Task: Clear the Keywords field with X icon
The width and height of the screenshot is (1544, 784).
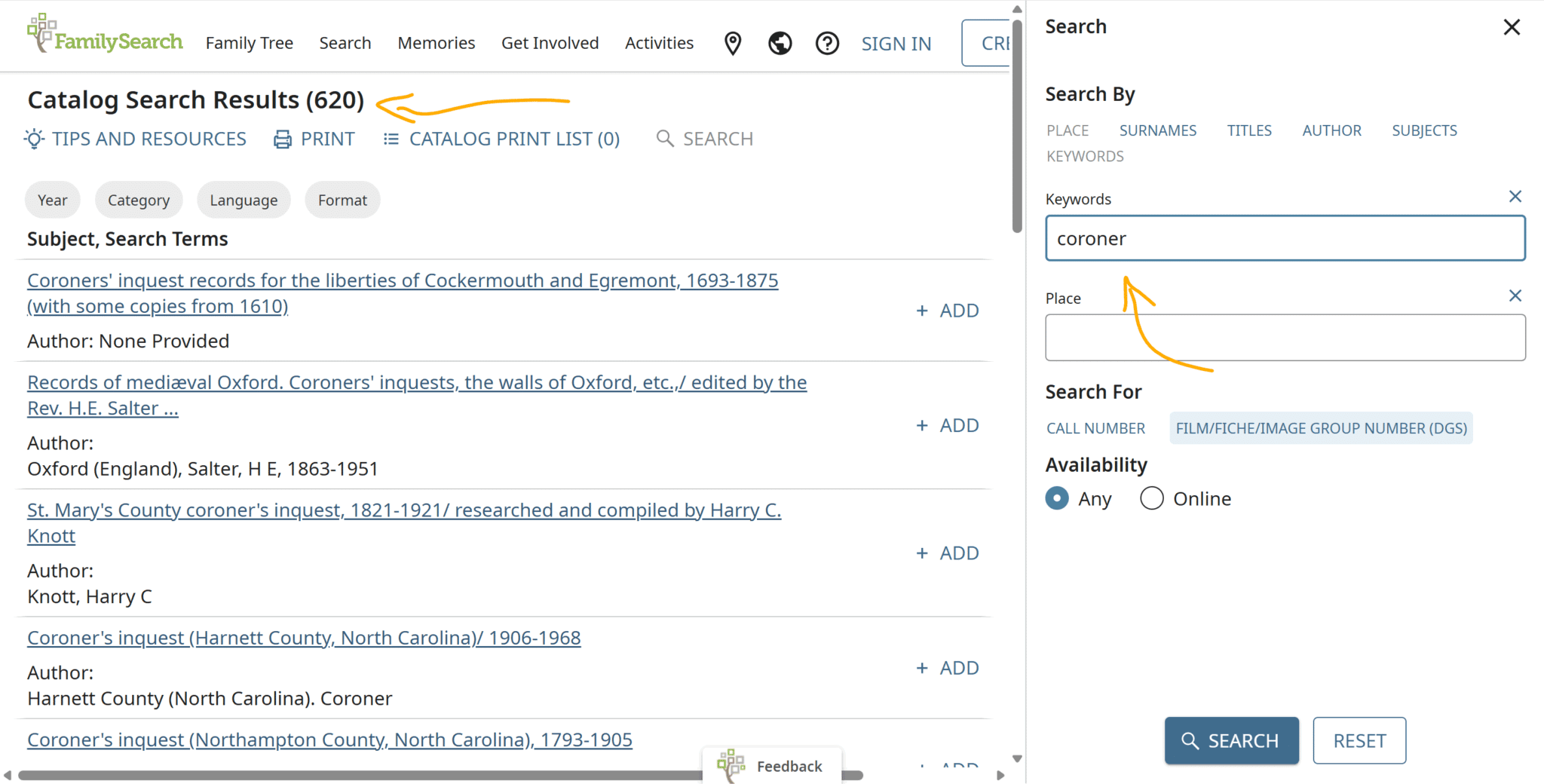Action: [x=1515, y=197]
